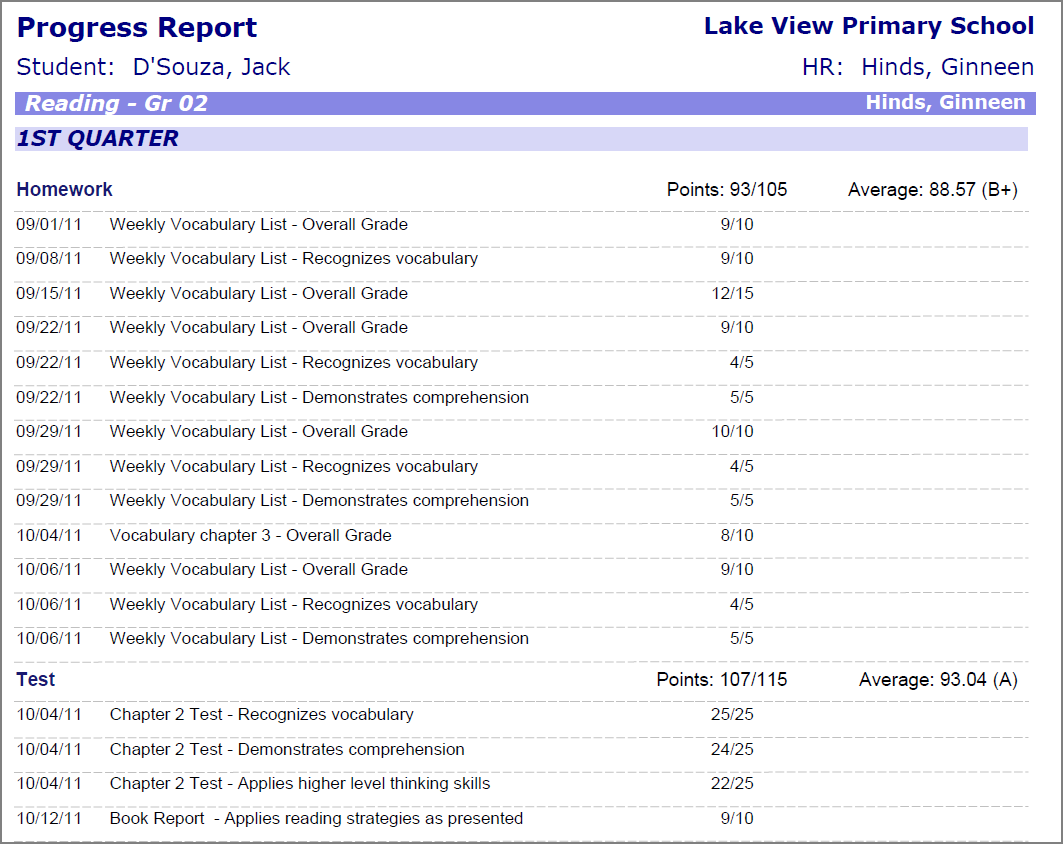Click "Chapter 2 Test - Applies higher level thinking skills"
The width and height of the screenshot is (1063, 844).
pos(300,784)
